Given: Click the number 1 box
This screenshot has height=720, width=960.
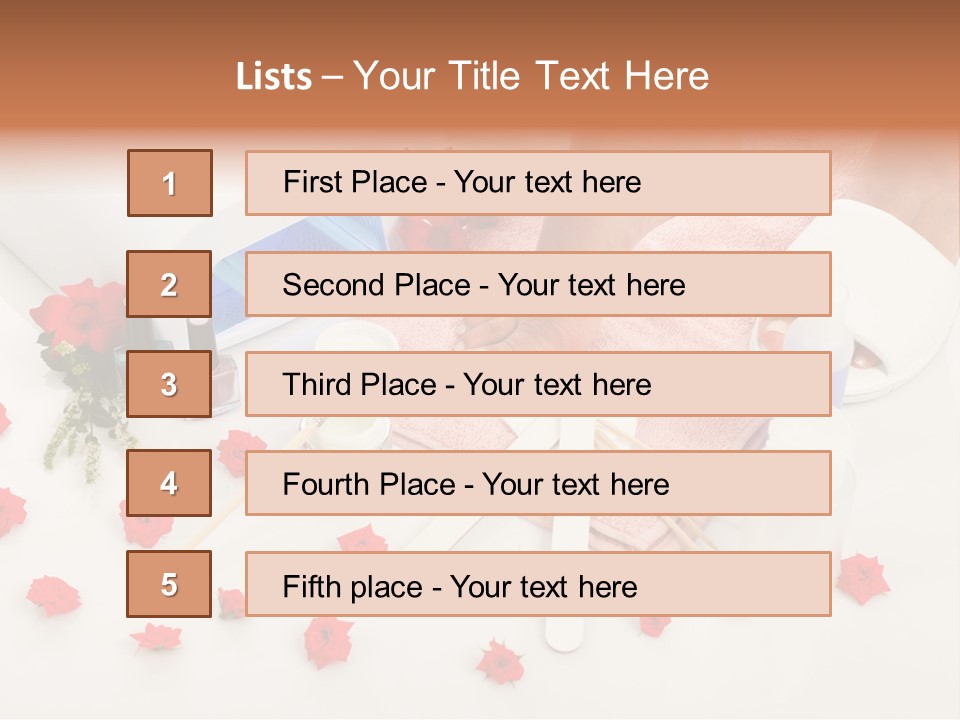Looking at the screenshot, I should coord(170,183).
